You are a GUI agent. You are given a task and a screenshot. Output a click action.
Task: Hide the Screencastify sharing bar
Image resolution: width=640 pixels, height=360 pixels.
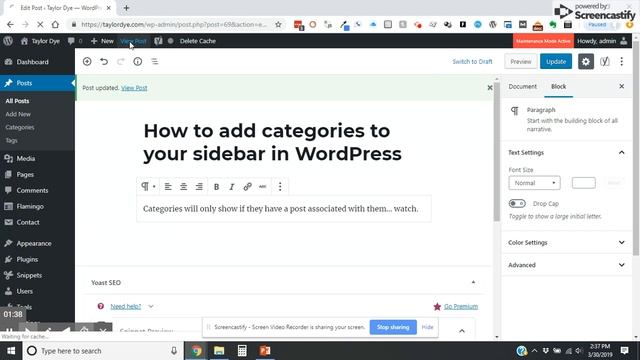(x=427, y=327)
